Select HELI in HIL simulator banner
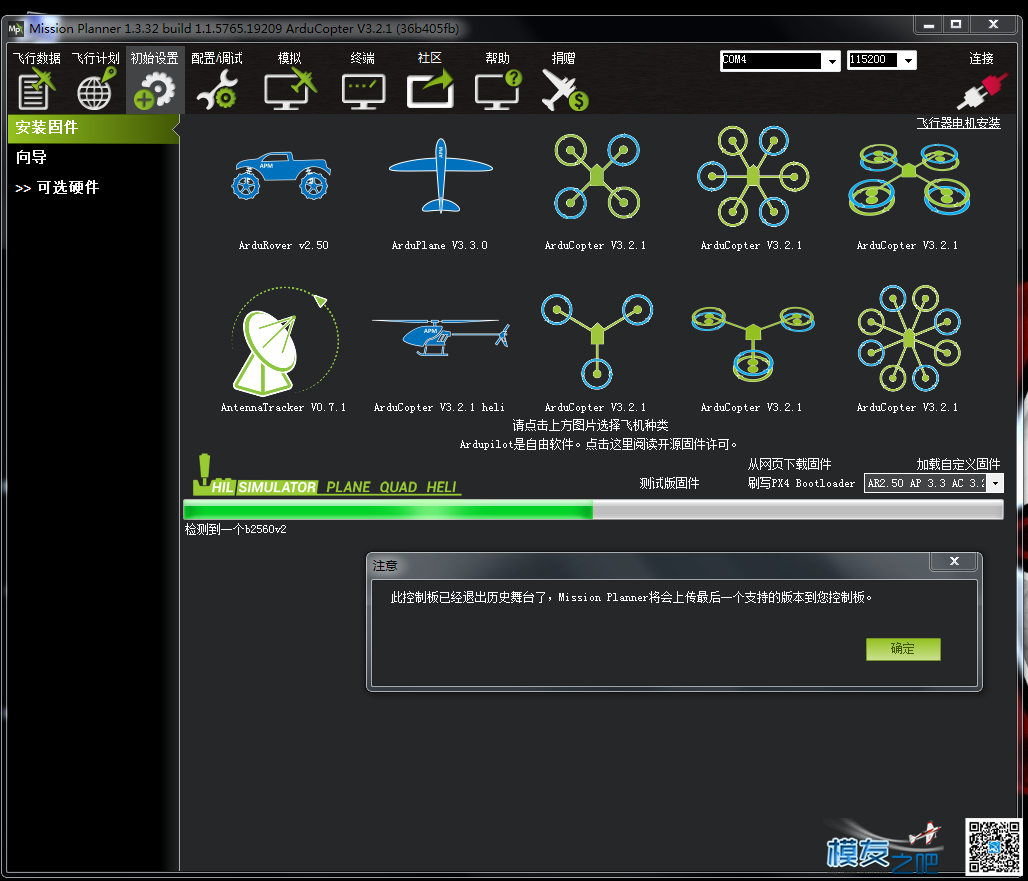The height and width of the screenshot is (881, 1028). (441, 487)
